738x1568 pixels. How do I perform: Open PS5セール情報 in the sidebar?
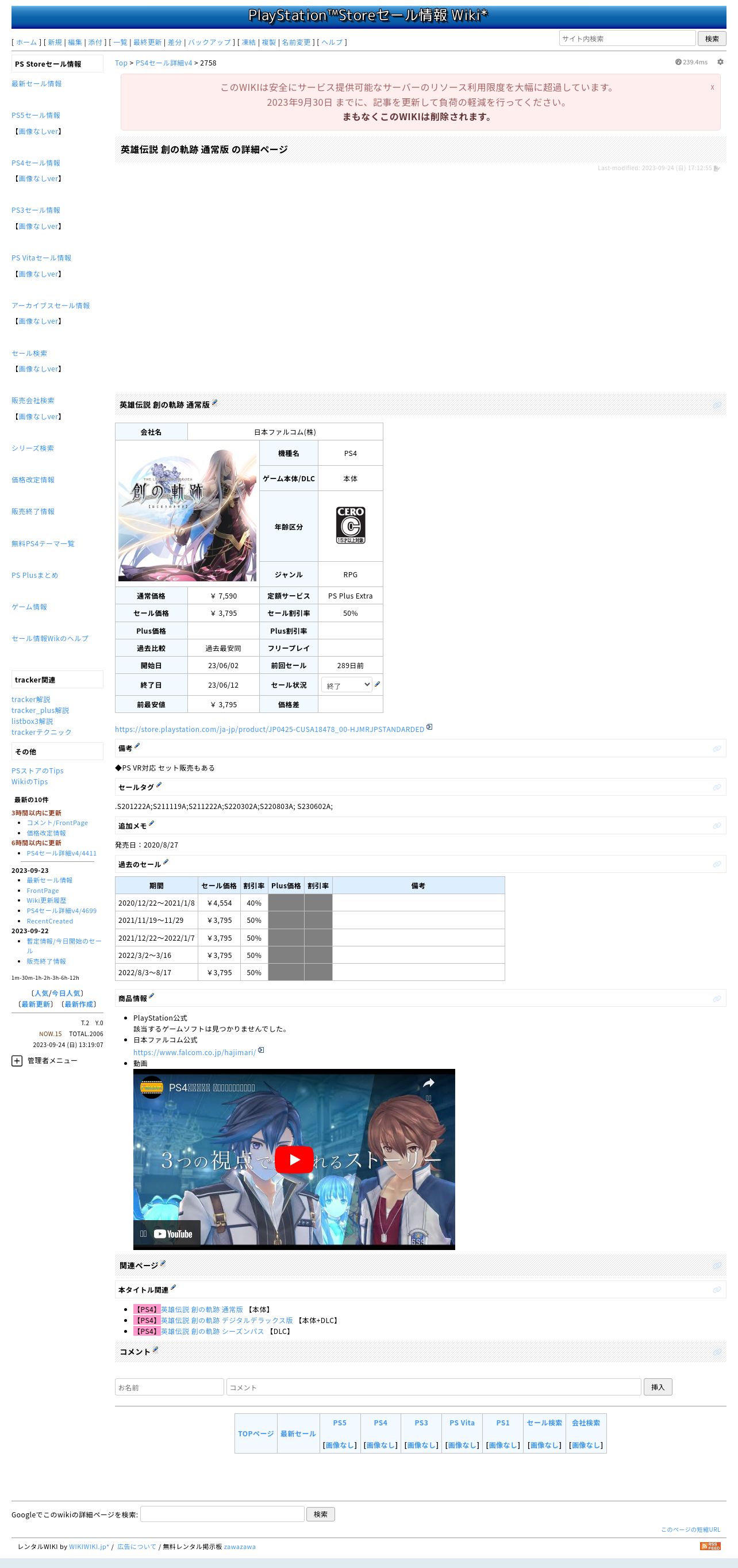pos(36,115)
